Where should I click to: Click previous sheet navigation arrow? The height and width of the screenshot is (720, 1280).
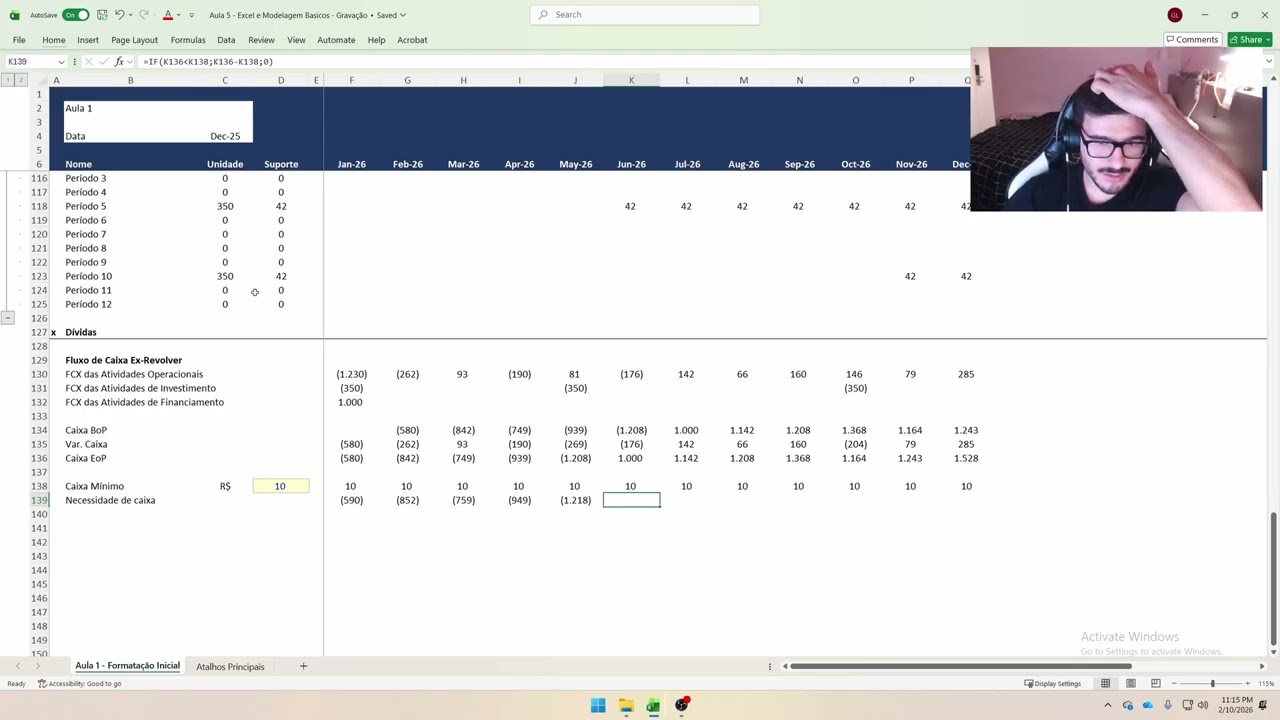(x=17, y=666)
